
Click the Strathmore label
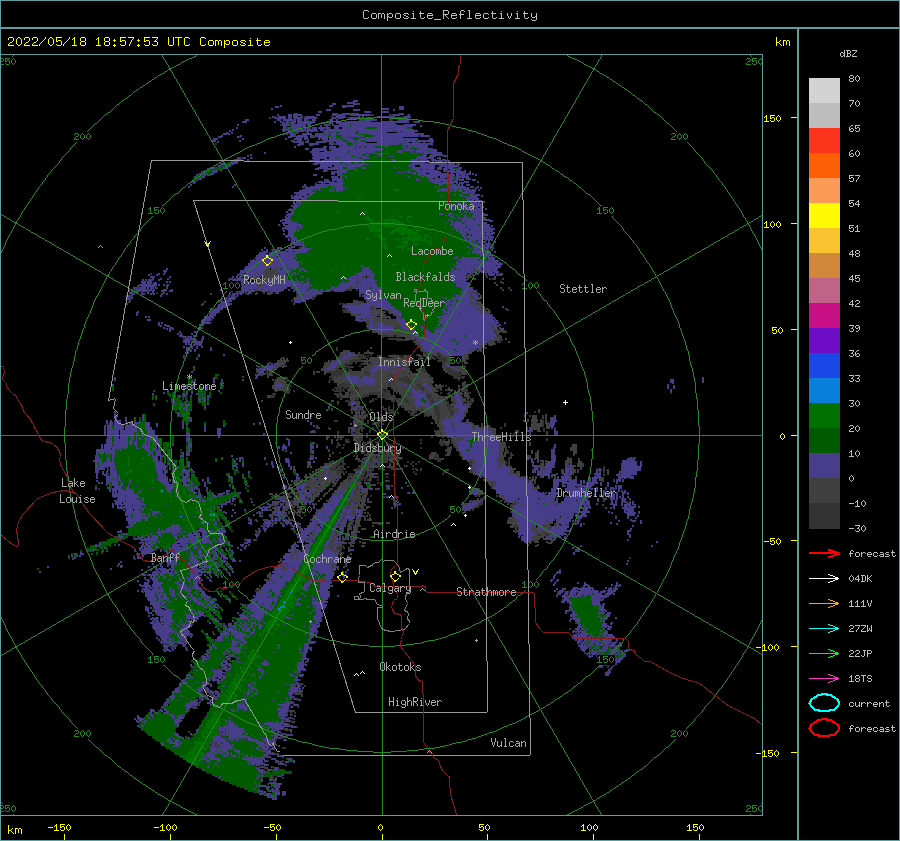pos(486,592)
